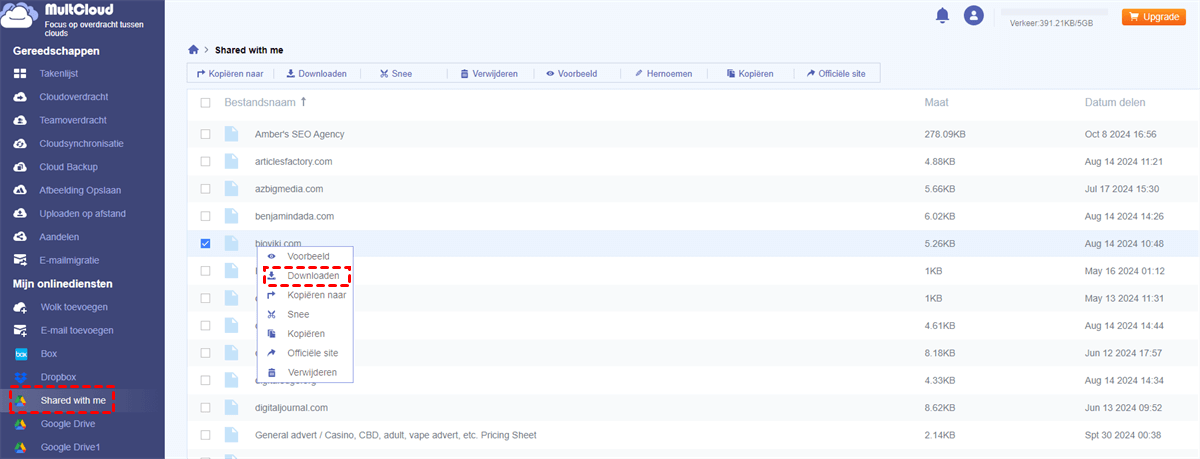This screenshot has width=1200, height=459.
Task: Open the Amber's SEO Agency file
Action: click(x=300, y=134)
